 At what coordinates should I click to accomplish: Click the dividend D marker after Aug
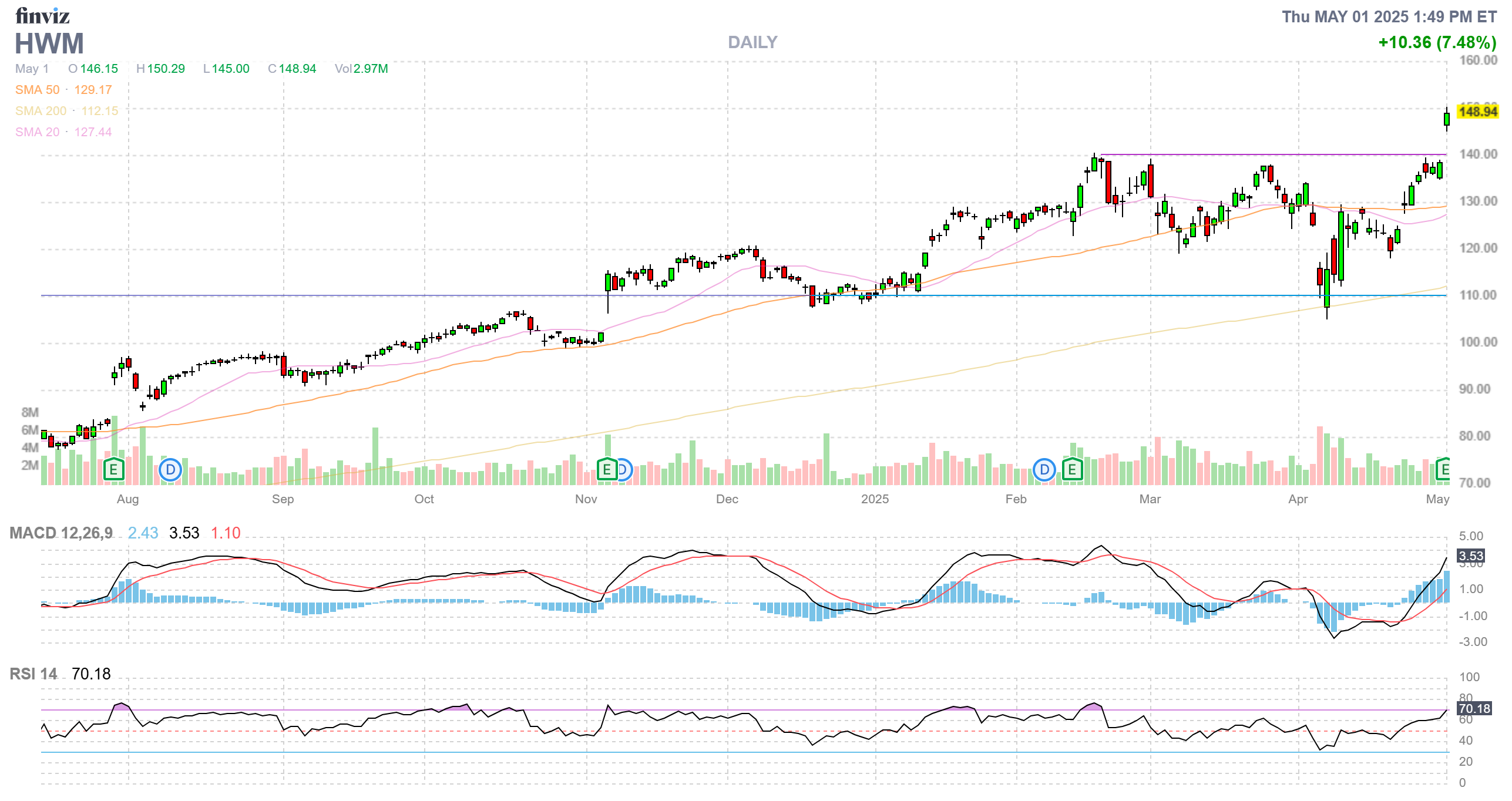[x=170, y=470]
